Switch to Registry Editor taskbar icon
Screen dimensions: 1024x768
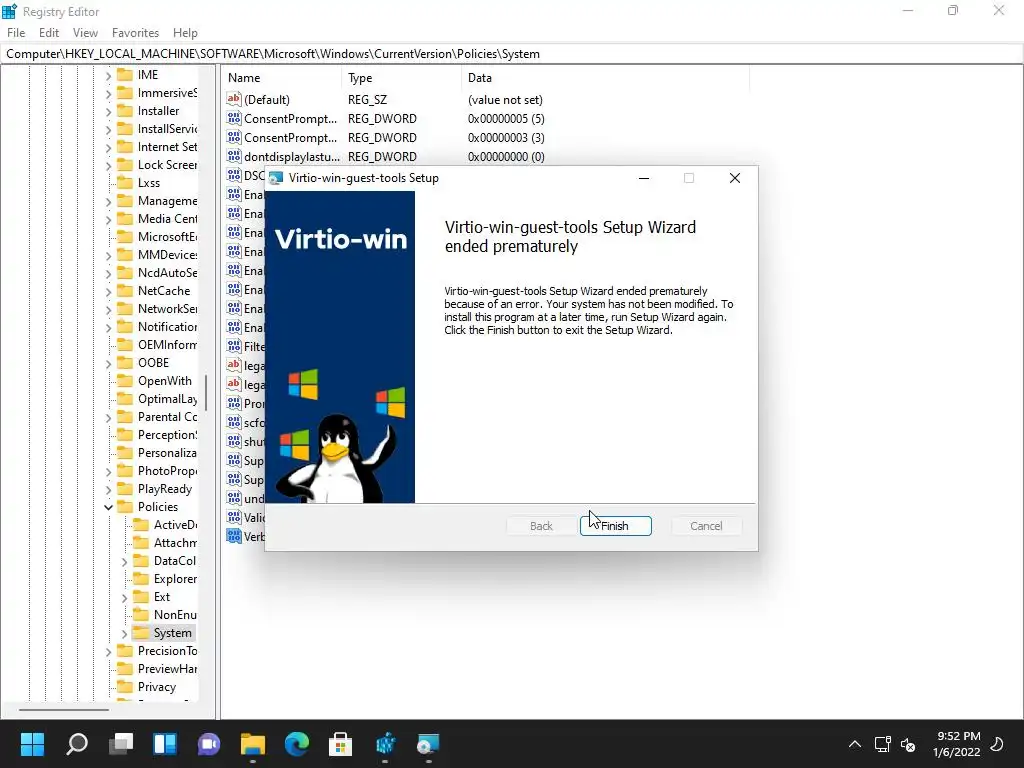tap(385, 744)
